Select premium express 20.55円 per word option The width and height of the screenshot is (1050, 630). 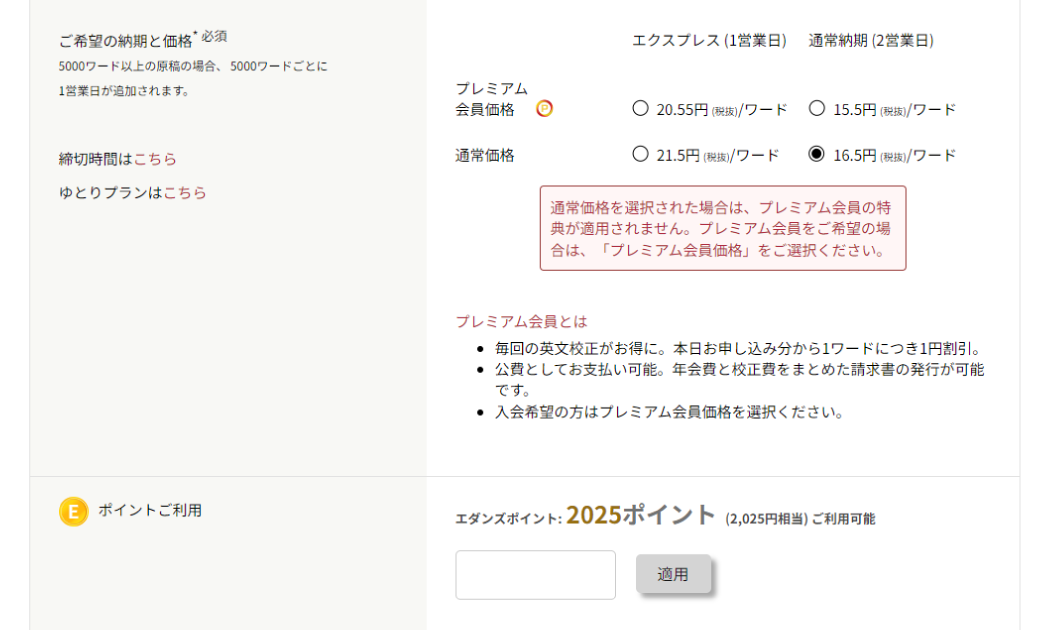click(x=640, y=108)
